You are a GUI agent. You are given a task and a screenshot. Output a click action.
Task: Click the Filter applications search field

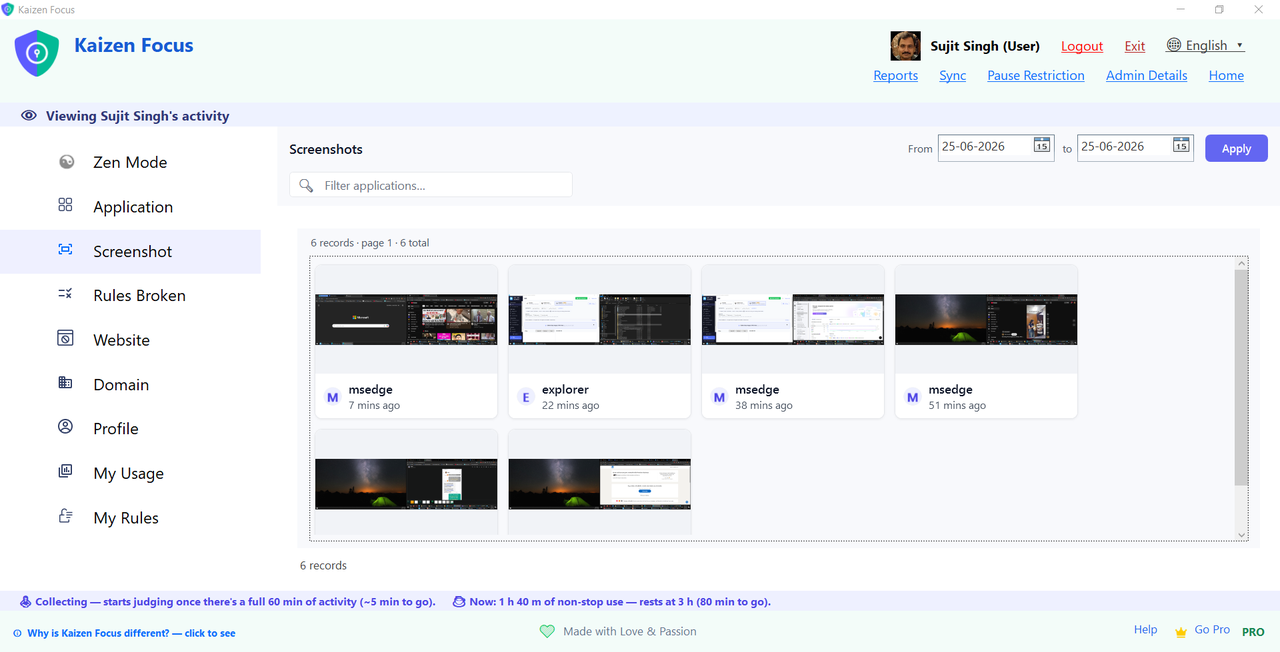[431, 185]
